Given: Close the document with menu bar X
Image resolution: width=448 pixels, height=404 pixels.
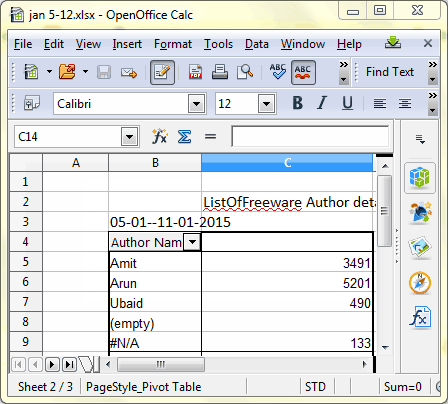Looking at the screenshot, I should pos(428,43).
